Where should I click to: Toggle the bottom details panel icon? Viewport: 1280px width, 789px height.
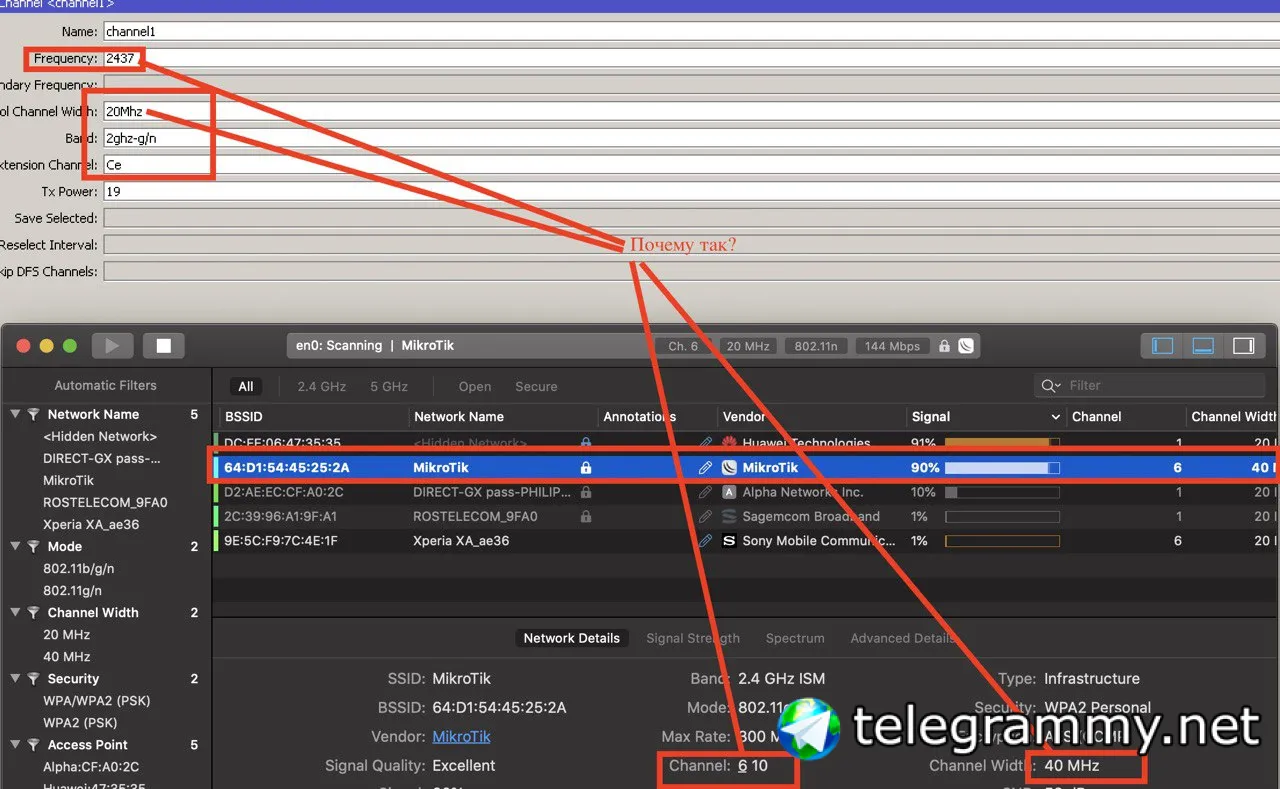1203,346
